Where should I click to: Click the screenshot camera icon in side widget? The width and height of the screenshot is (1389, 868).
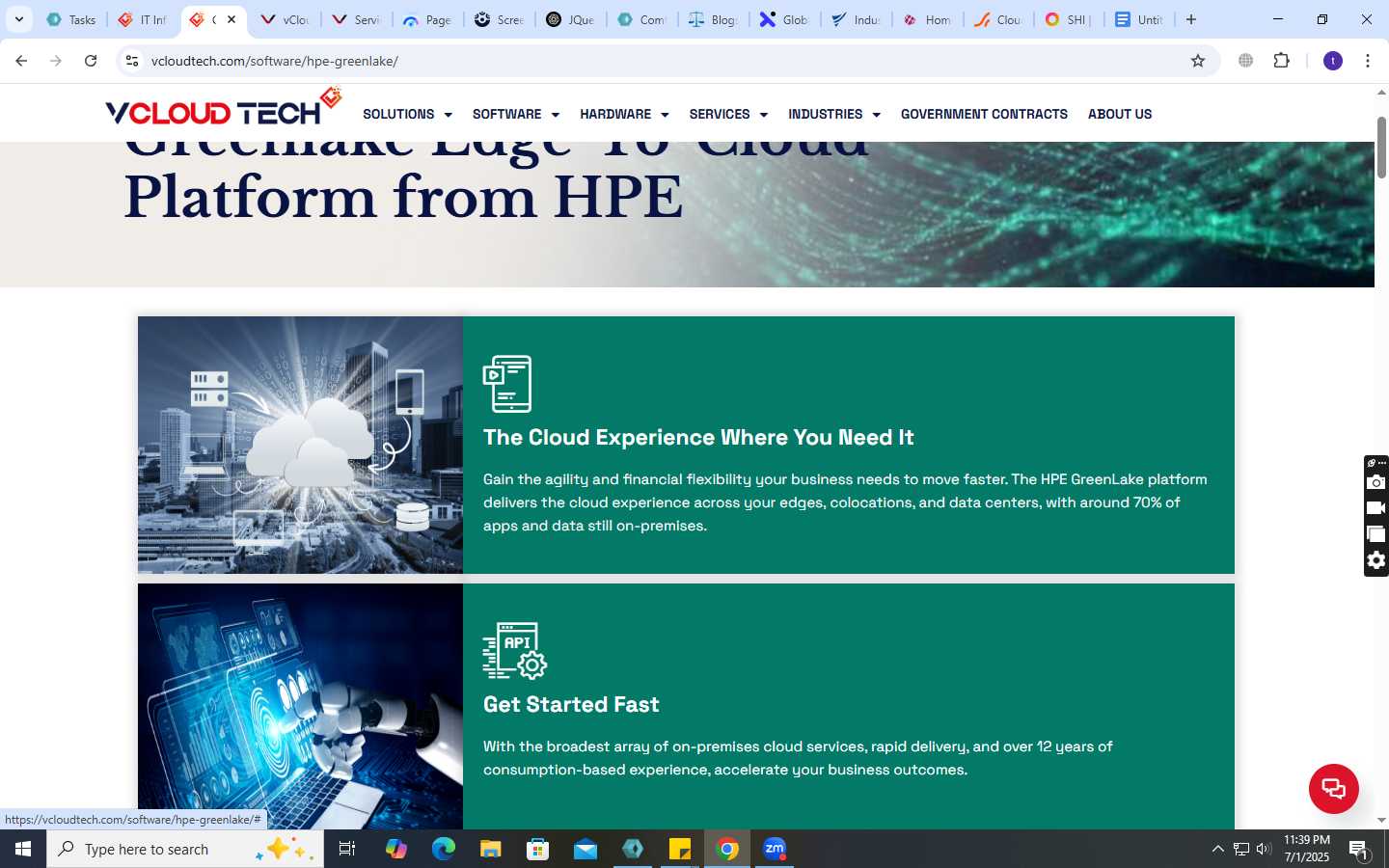click(1376, 482)
